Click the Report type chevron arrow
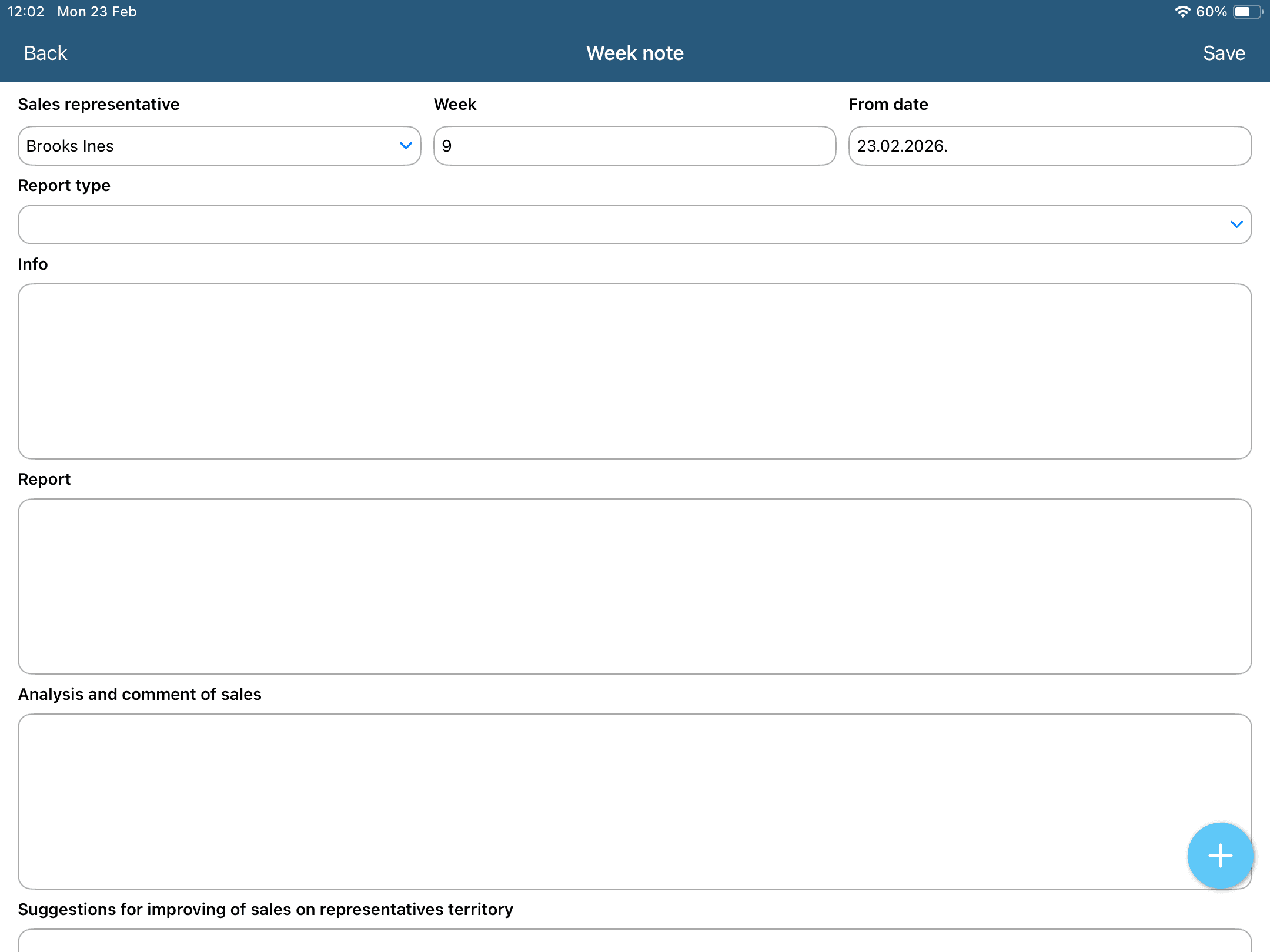The width and height of the screenshot is (1270, 952). tap(1236, 224)
